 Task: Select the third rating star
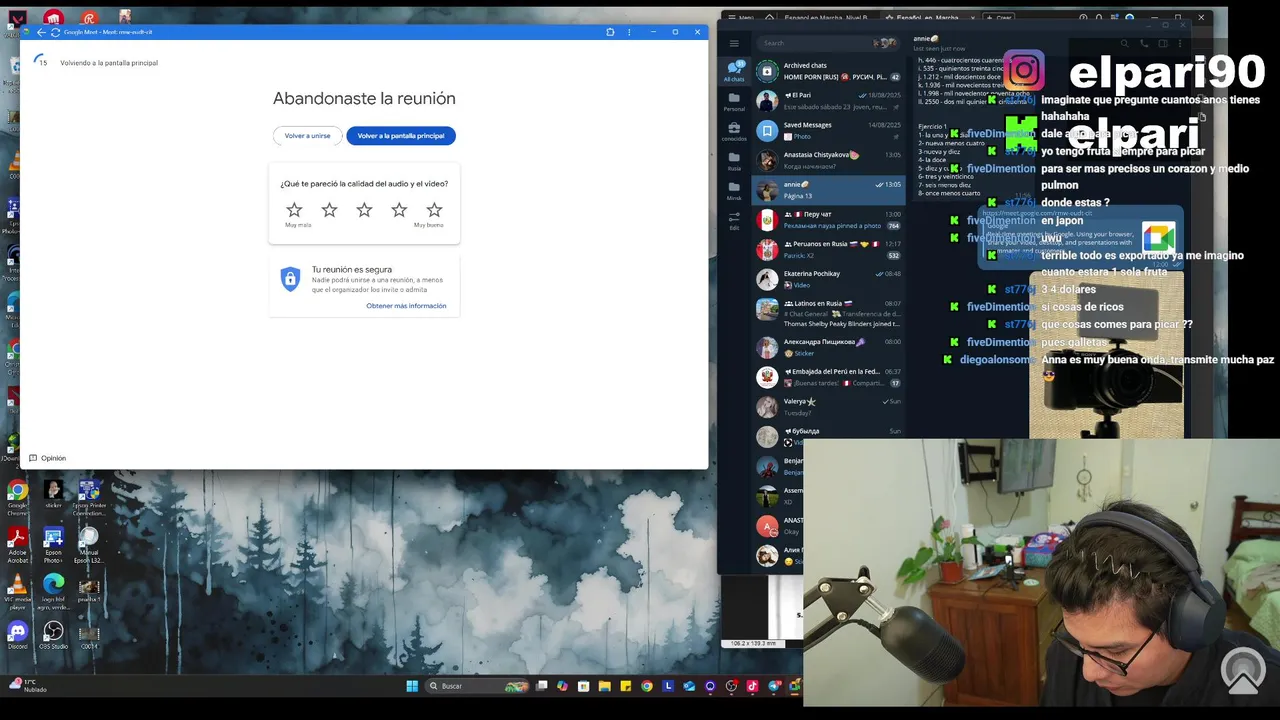pos(364,210)
